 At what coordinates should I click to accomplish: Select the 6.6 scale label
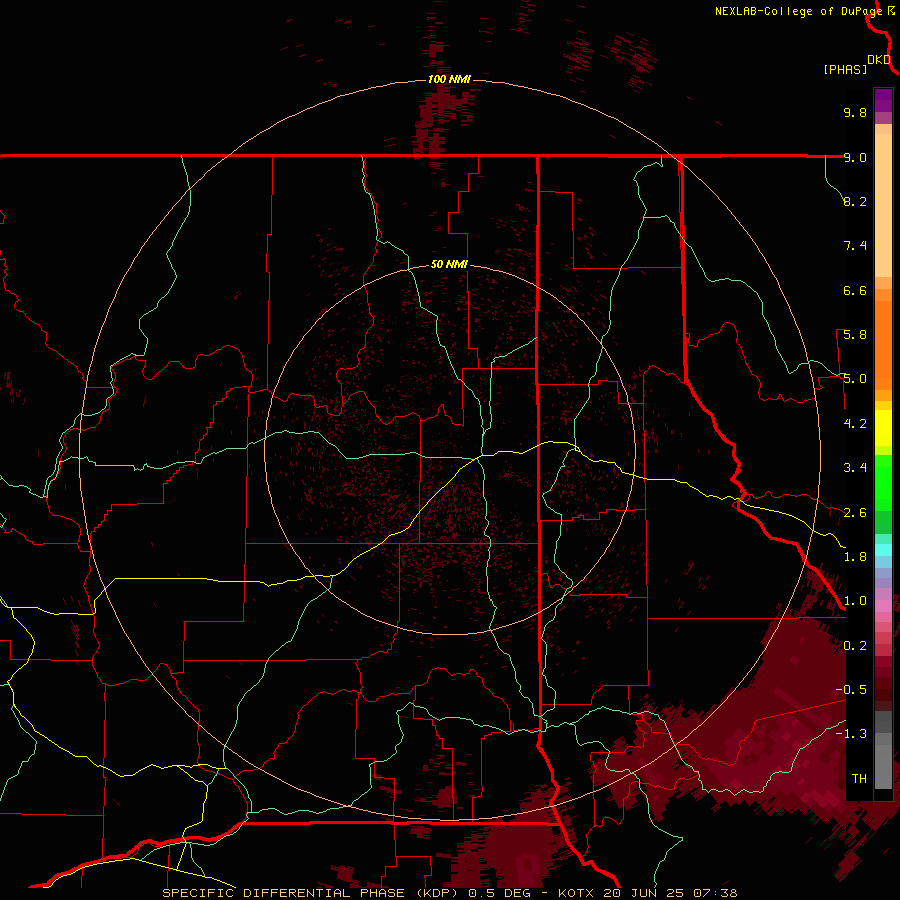pyautogui.click(x=855, y=290)
